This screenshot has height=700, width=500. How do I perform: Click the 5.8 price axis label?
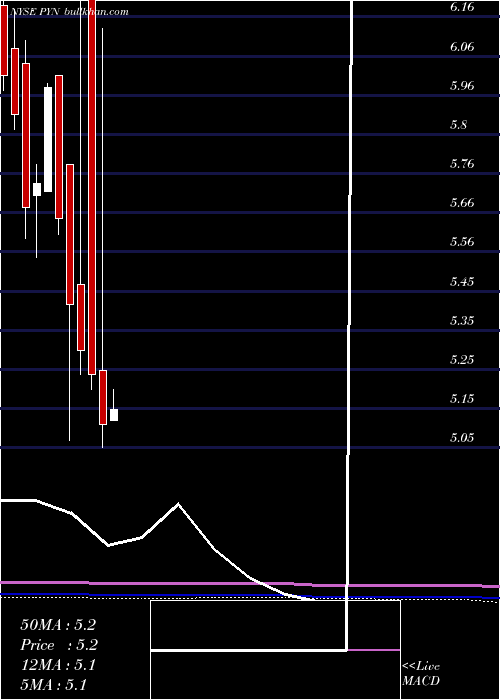[458, 125]
